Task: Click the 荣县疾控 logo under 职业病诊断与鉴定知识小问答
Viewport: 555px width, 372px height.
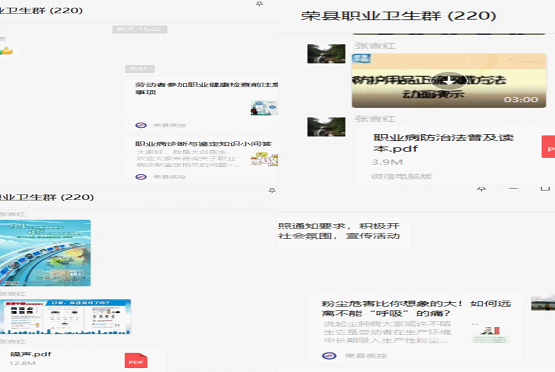Action: [x=141, y=177]
